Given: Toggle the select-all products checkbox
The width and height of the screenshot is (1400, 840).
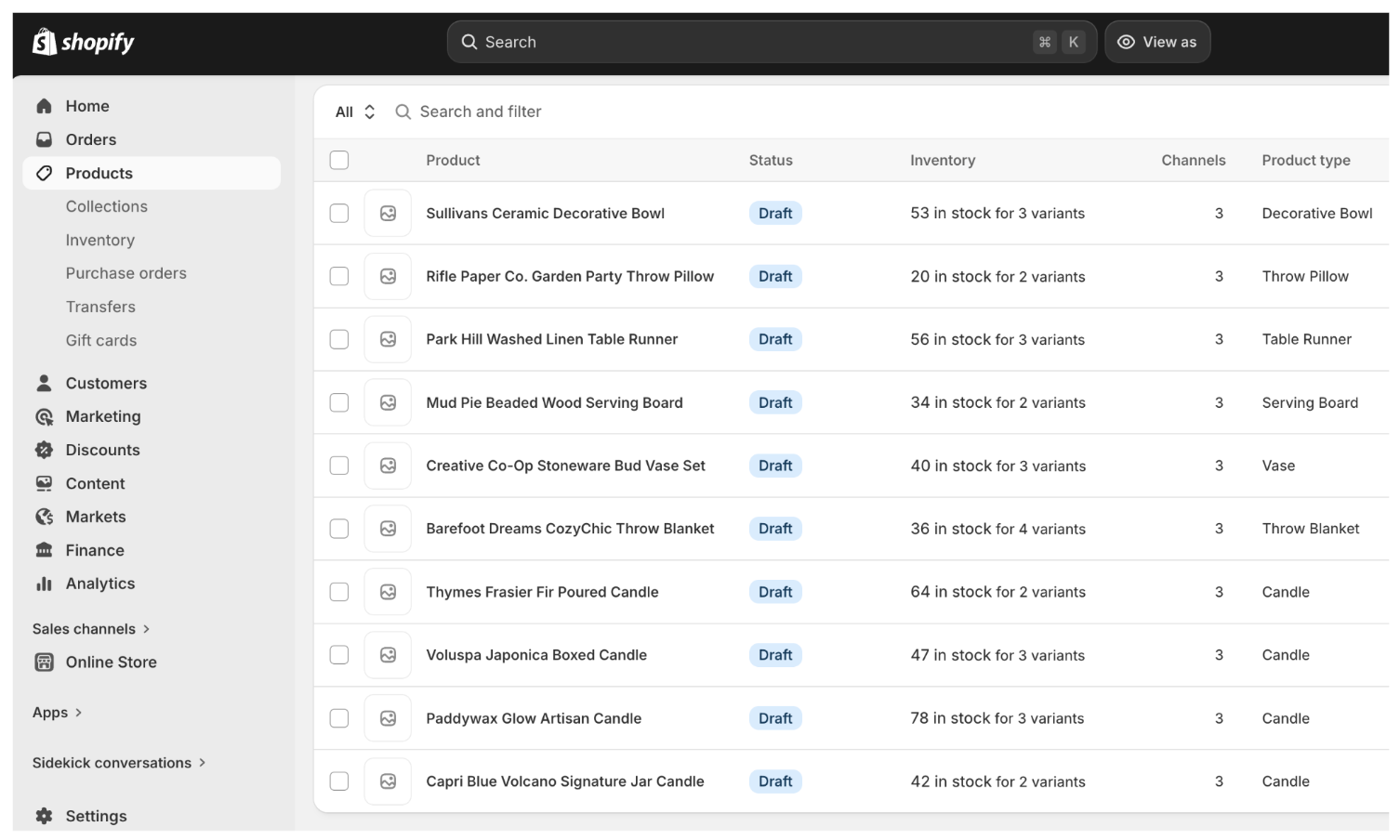Looking at the screenshot, I should pyautogui.click(x=339, y=160).
